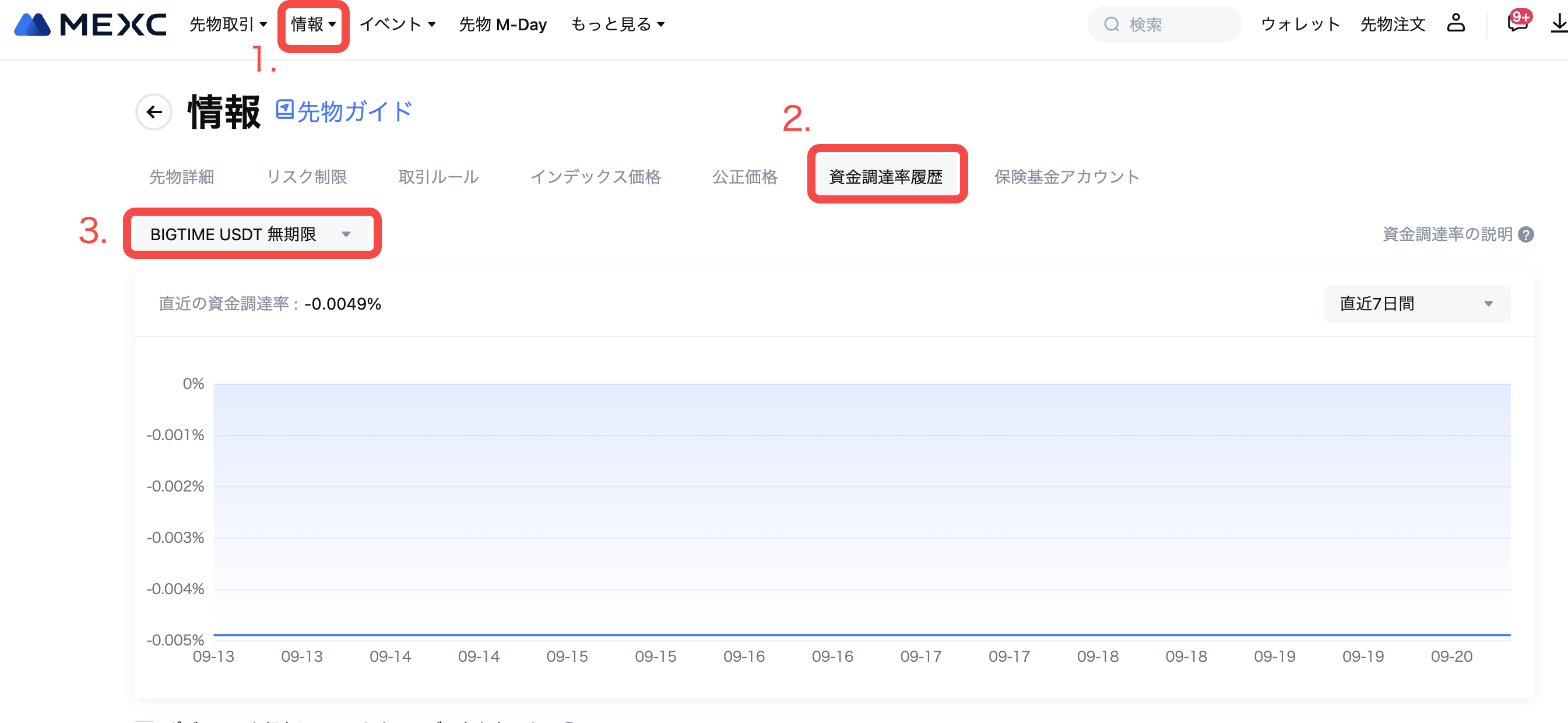This screenshot has width=1568, height=723.
Task: Click the search magnifier icon
Action: [x=1112, y=24]
